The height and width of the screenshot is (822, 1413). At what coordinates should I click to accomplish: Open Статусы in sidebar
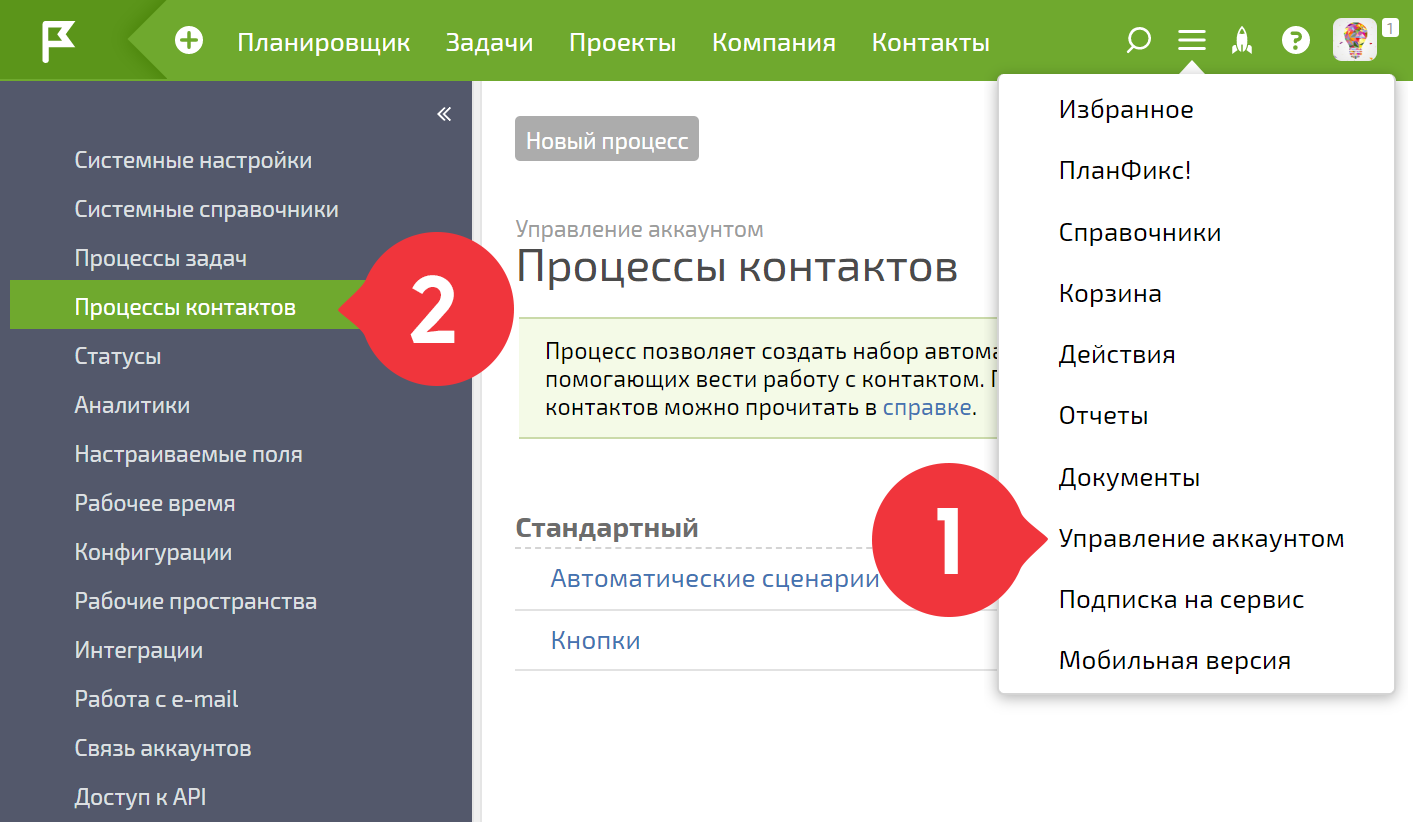click(118, 356)
